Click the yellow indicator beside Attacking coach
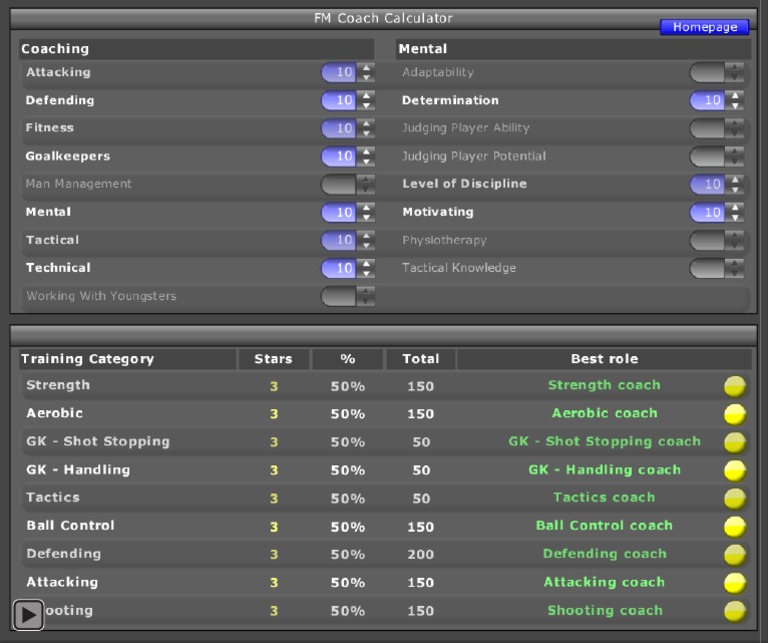Viewport: 768px width, 643px height. click(x=735, y=582)
